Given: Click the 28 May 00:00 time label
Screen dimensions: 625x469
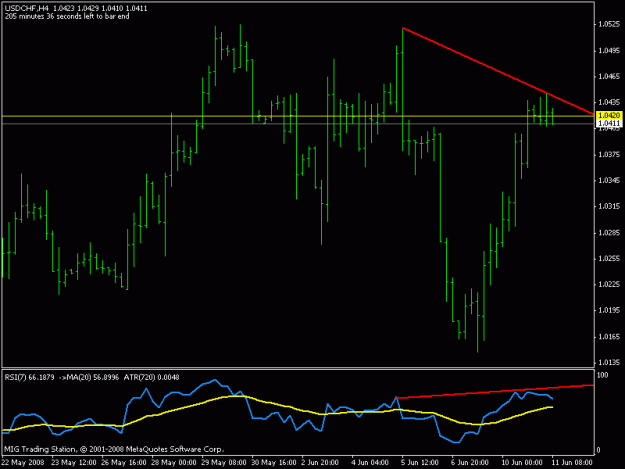Looking at the screenshot, I should click(173, 462).
